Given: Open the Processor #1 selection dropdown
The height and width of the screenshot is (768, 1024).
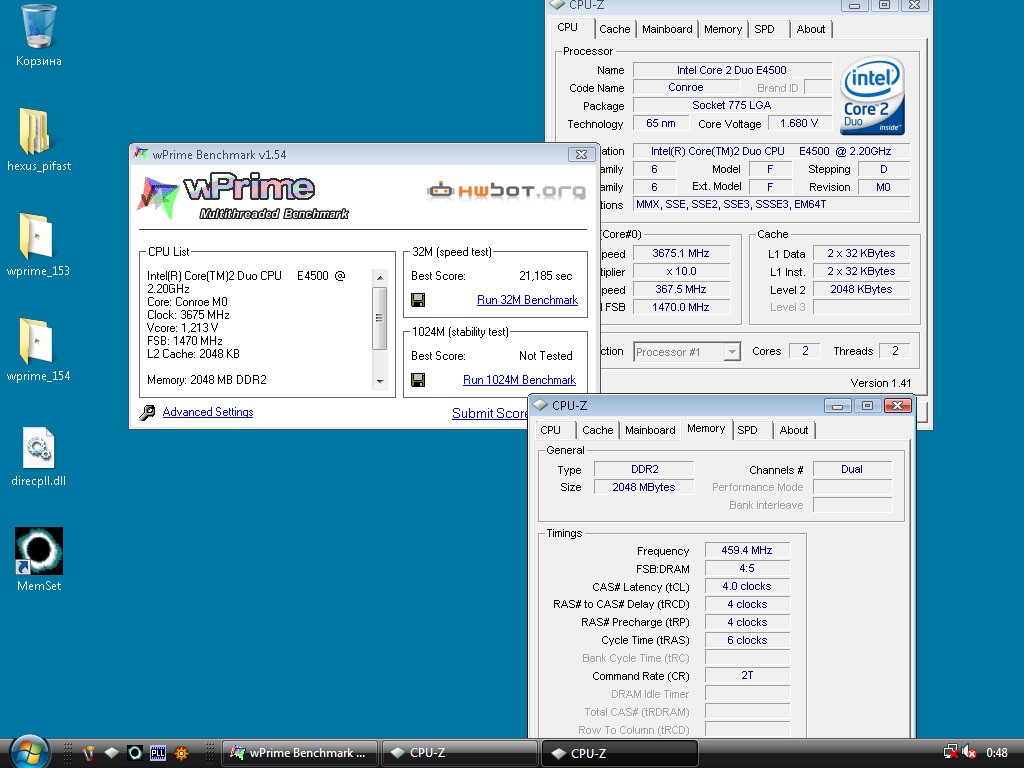Looking at the screenshot, I should [732, 352].
